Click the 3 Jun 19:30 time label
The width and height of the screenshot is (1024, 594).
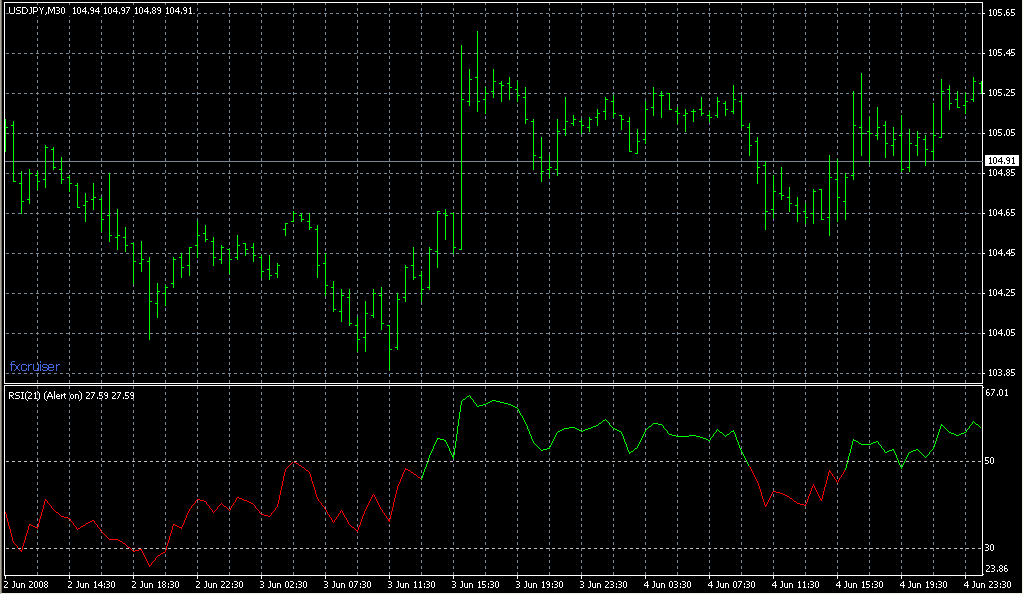coord(539,585)
